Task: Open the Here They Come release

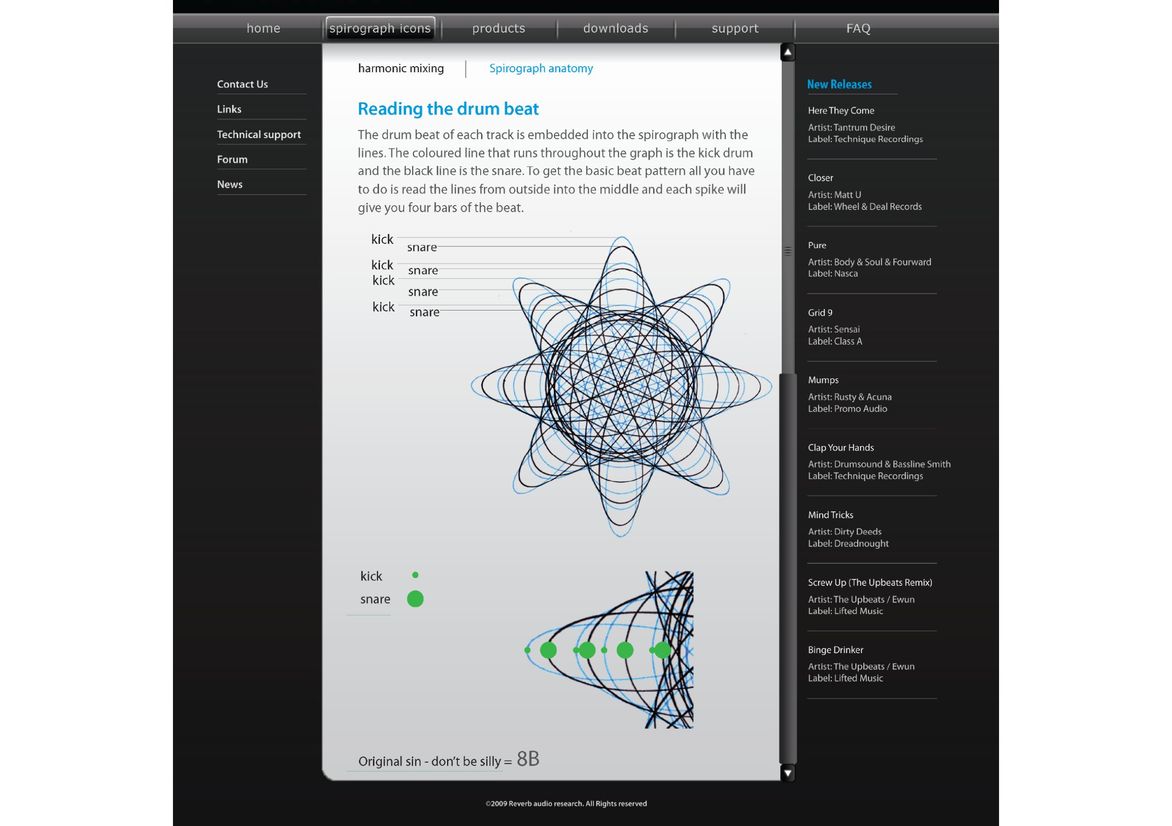Action: point(841,111)
